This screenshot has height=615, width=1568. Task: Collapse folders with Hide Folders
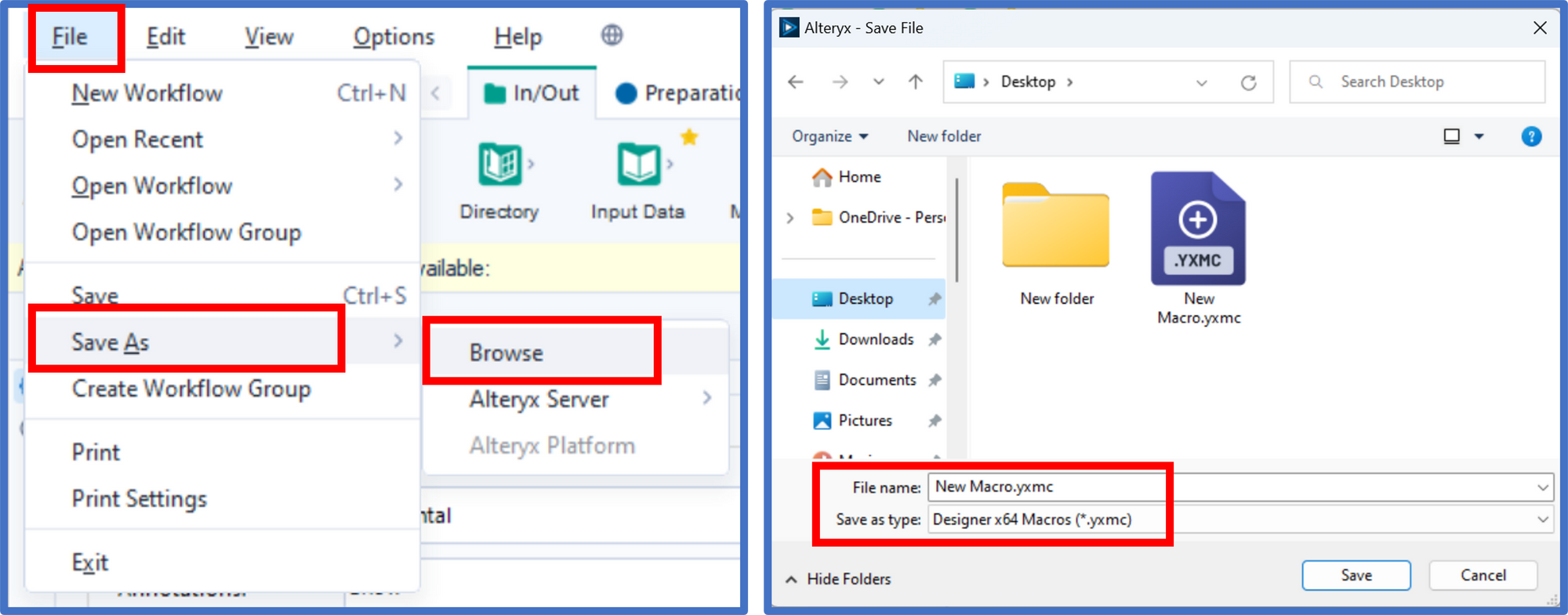[838, 579]
